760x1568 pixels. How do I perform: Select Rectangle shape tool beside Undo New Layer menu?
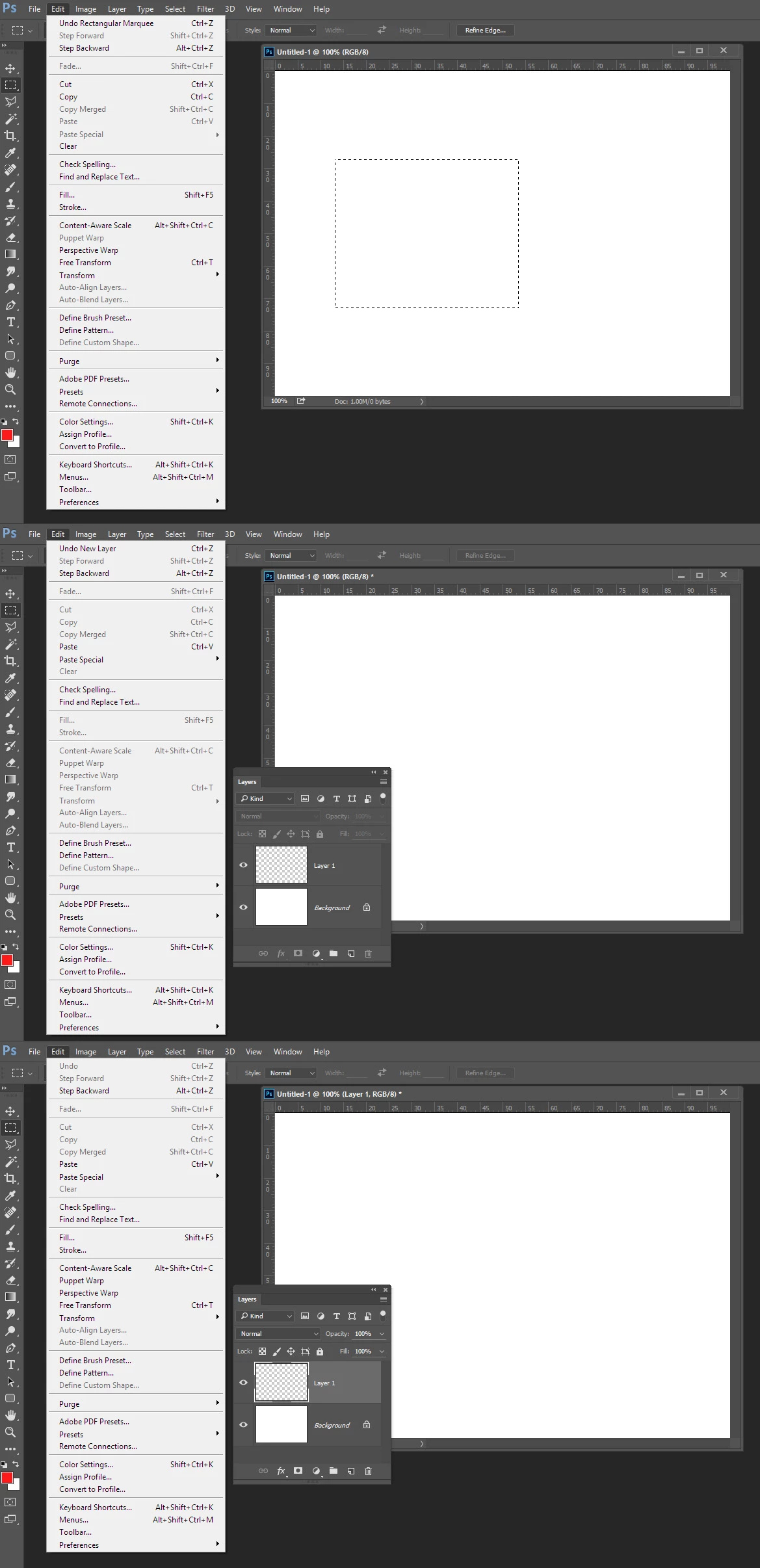click(10, 881)
